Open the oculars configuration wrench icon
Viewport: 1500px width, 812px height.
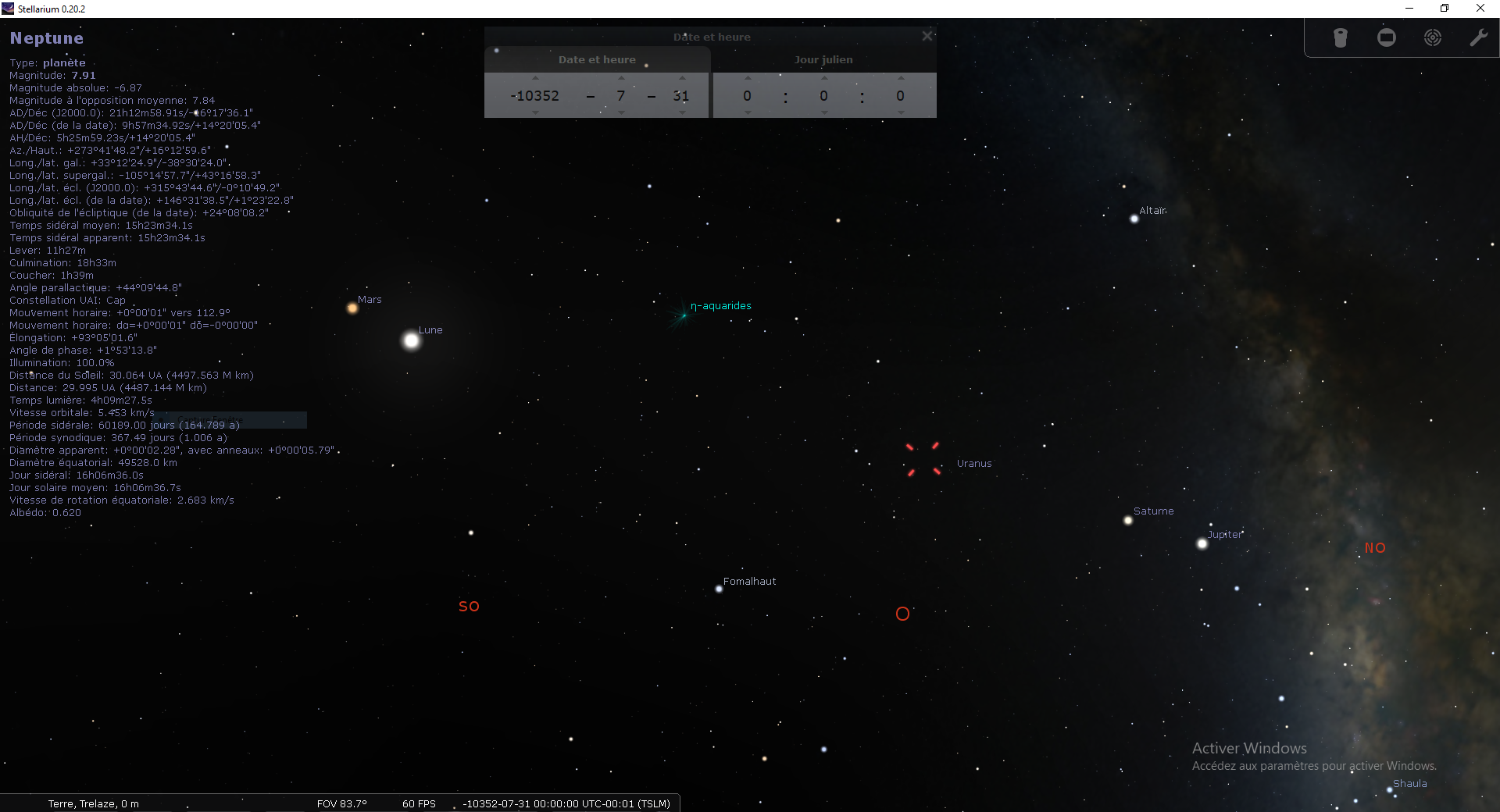1479,37
